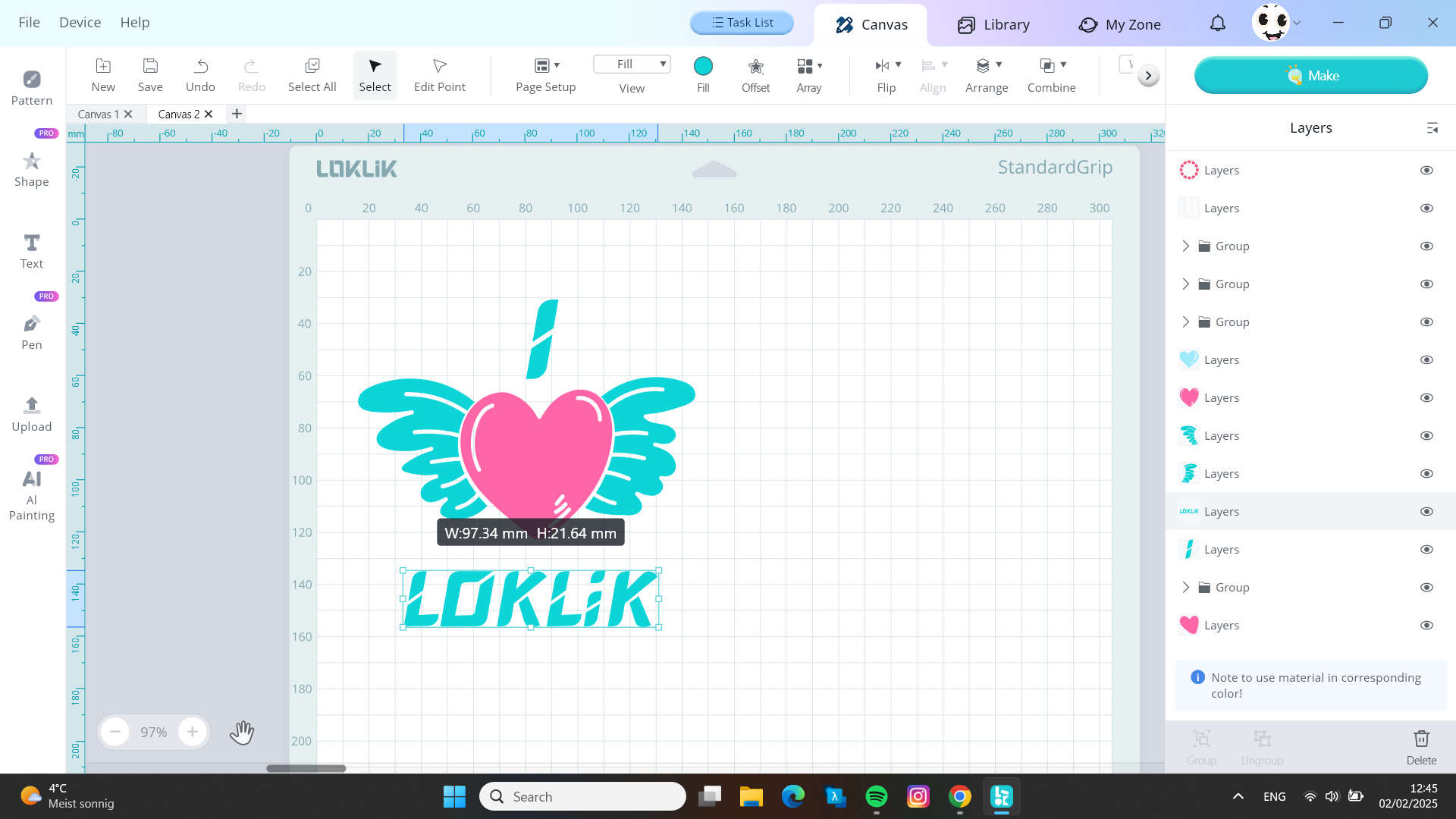Hide the slash stroke layer

(1426, 550)
